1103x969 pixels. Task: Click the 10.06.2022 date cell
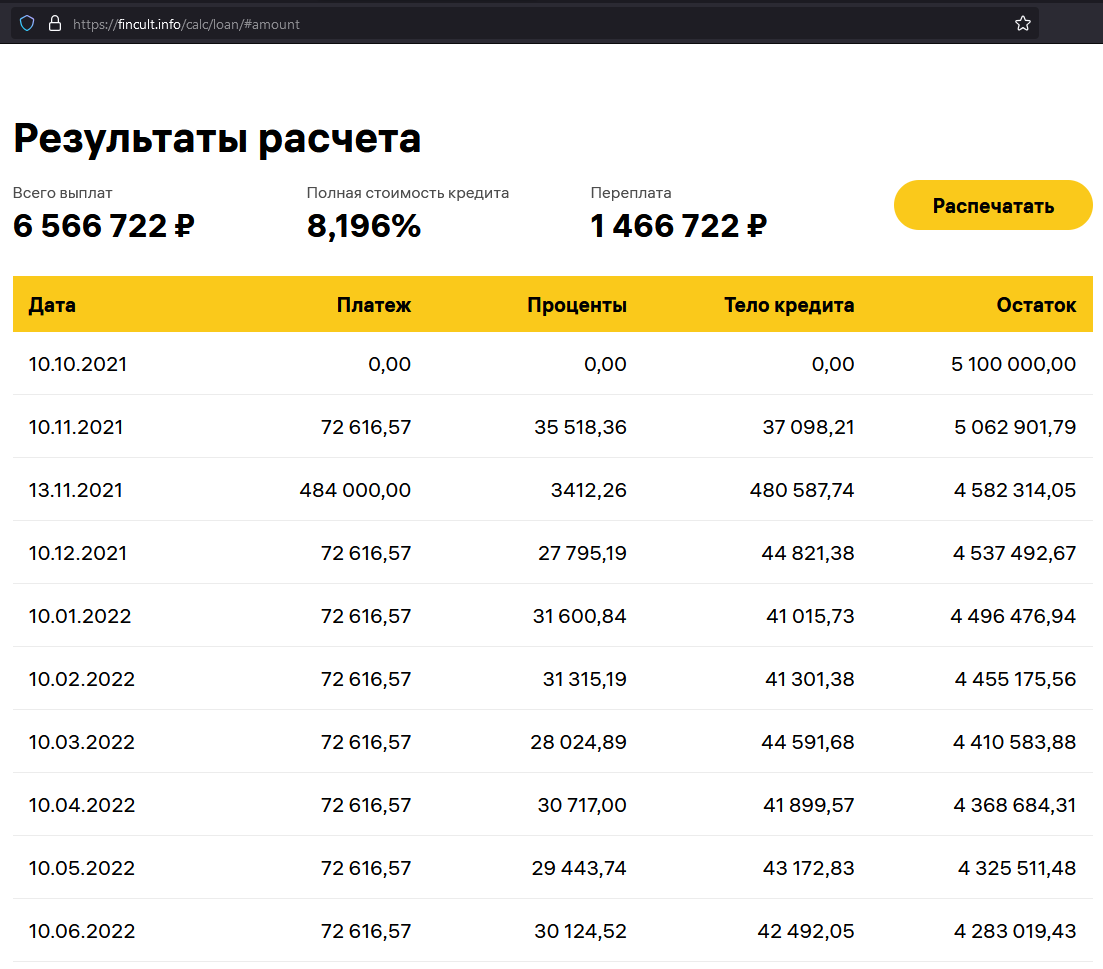click(x=82, y=930)
